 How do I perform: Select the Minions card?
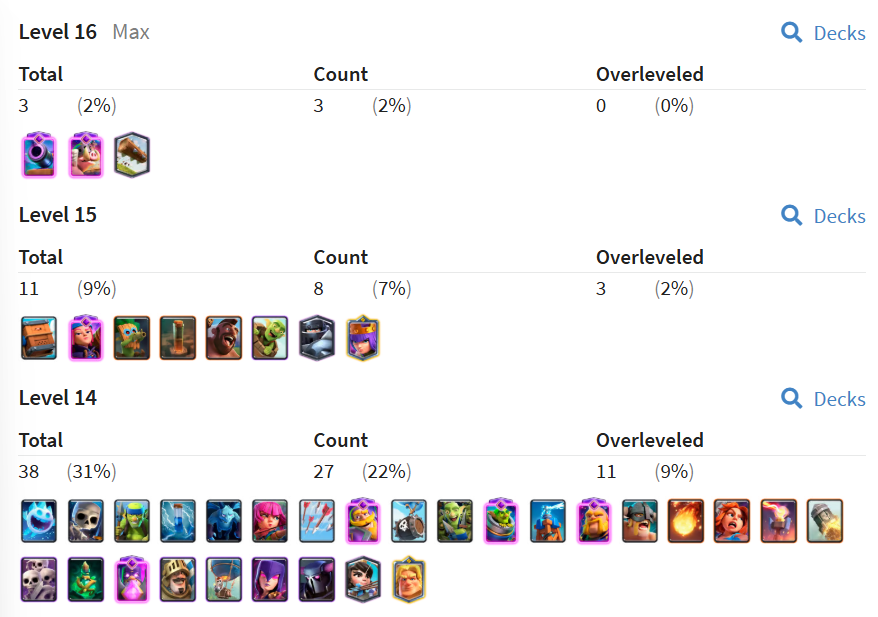223,521
